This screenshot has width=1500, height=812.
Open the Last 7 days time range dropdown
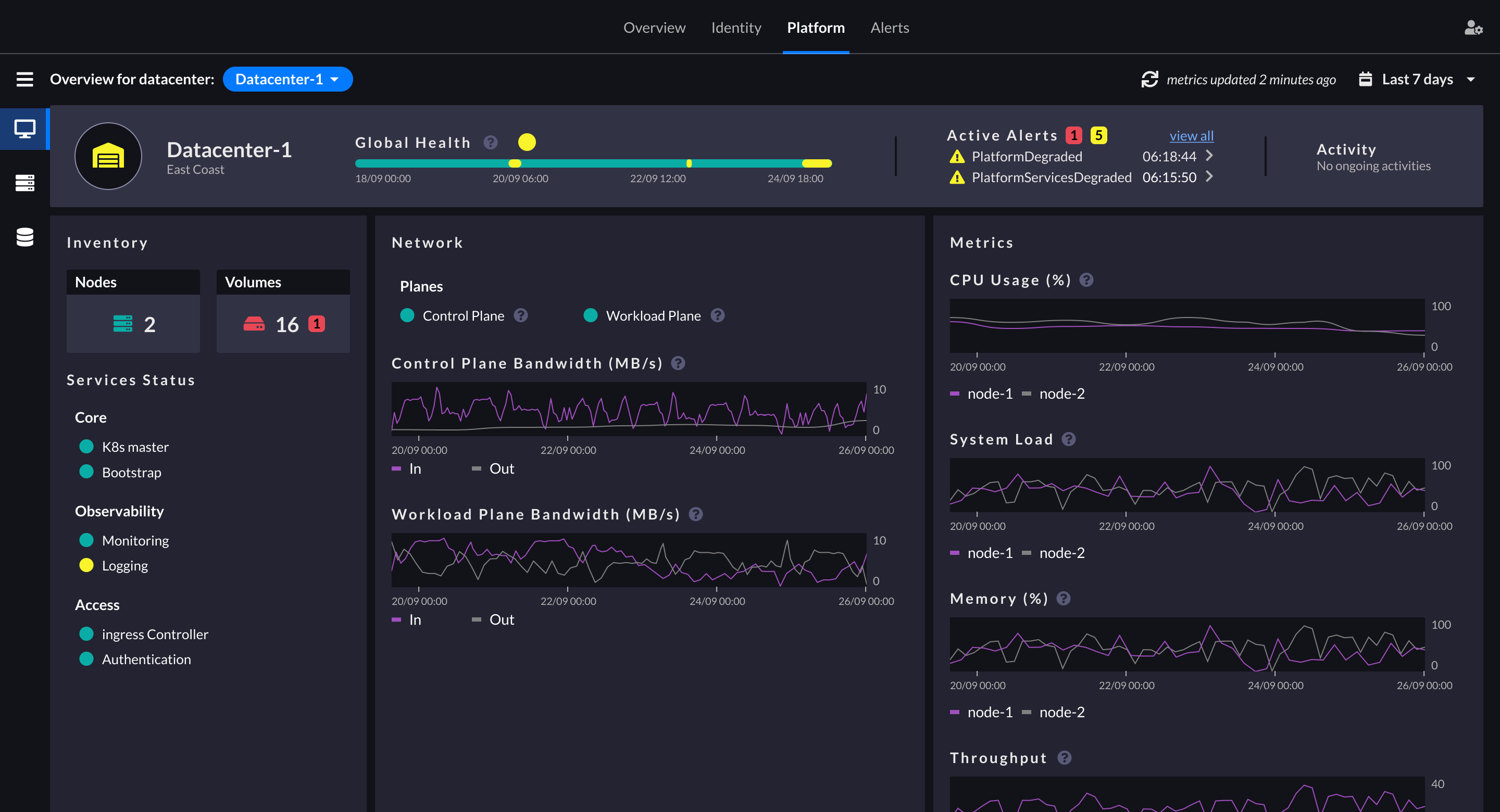pyautogui.click(x=1417, y=79)
